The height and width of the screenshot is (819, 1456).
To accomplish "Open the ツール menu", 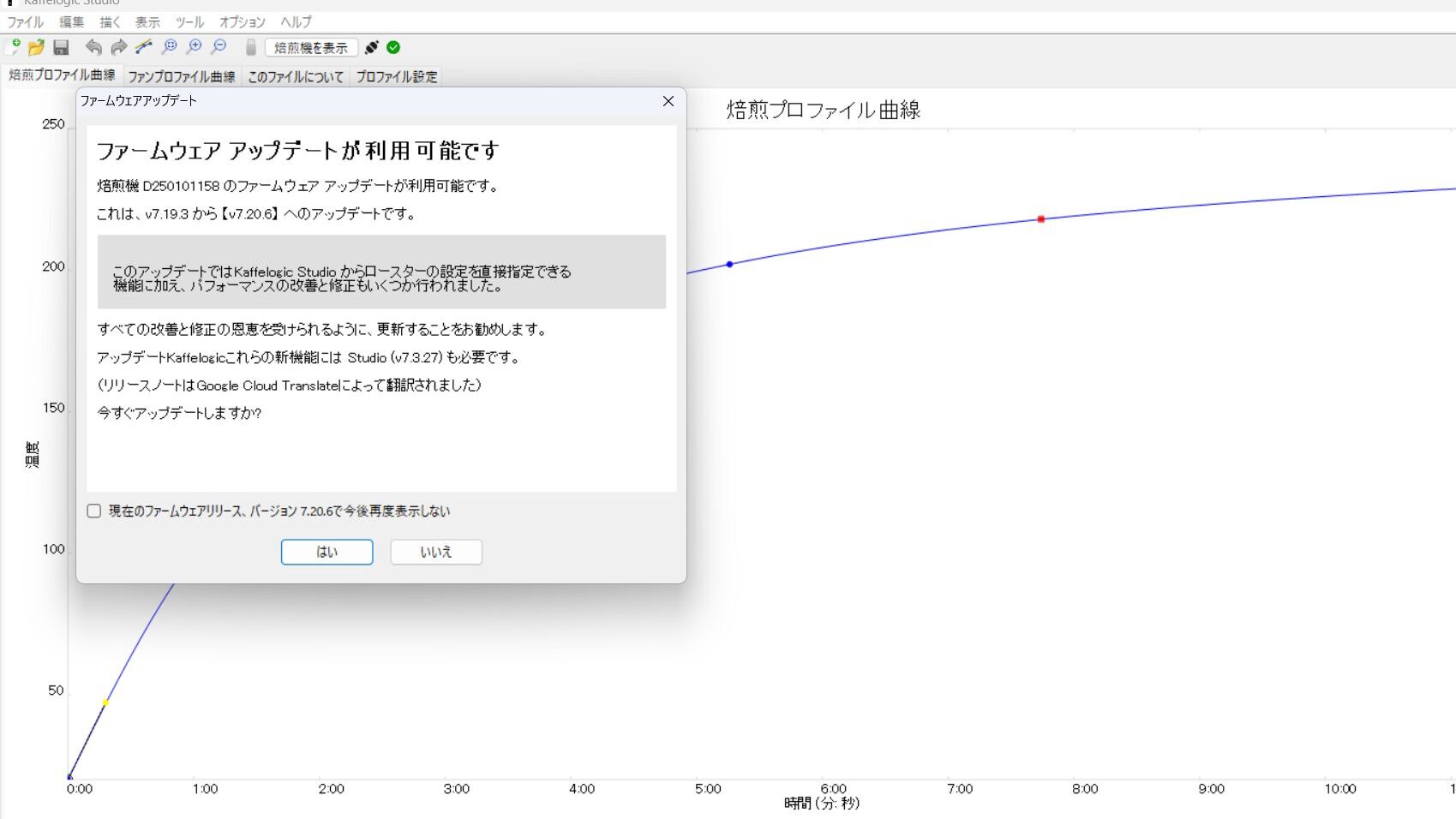I will [x=189, y=22].
